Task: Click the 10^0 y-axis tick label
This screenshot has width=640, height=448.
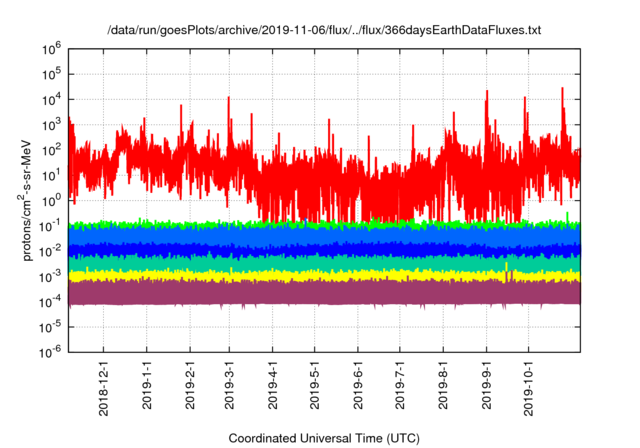Action: 51,201
